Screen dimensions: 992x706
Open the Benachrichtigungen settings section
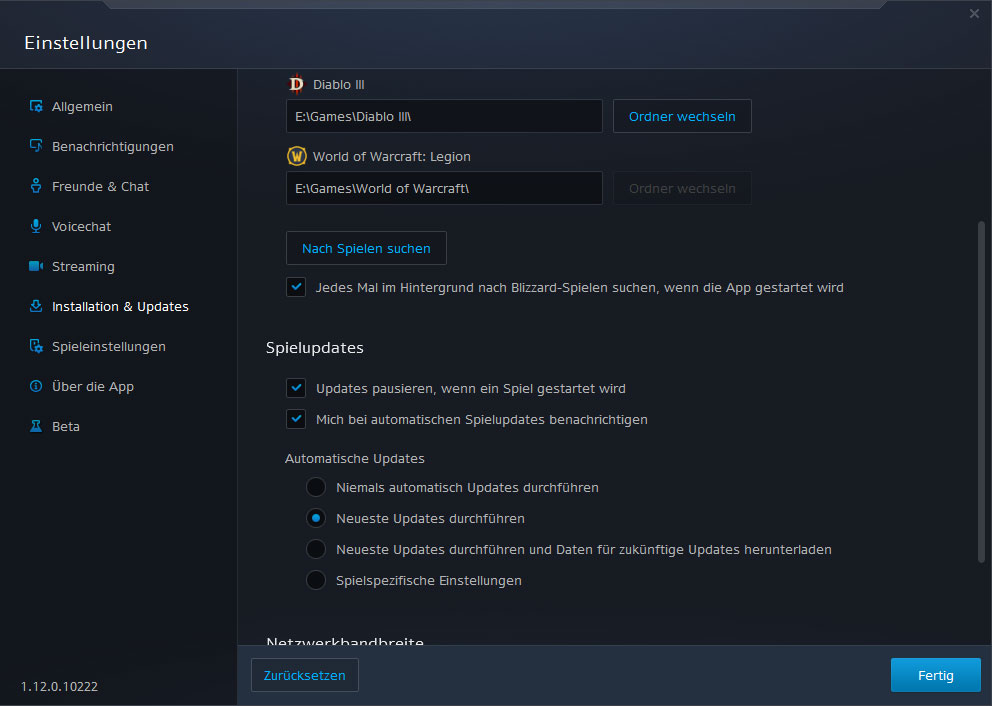[113, 146]
